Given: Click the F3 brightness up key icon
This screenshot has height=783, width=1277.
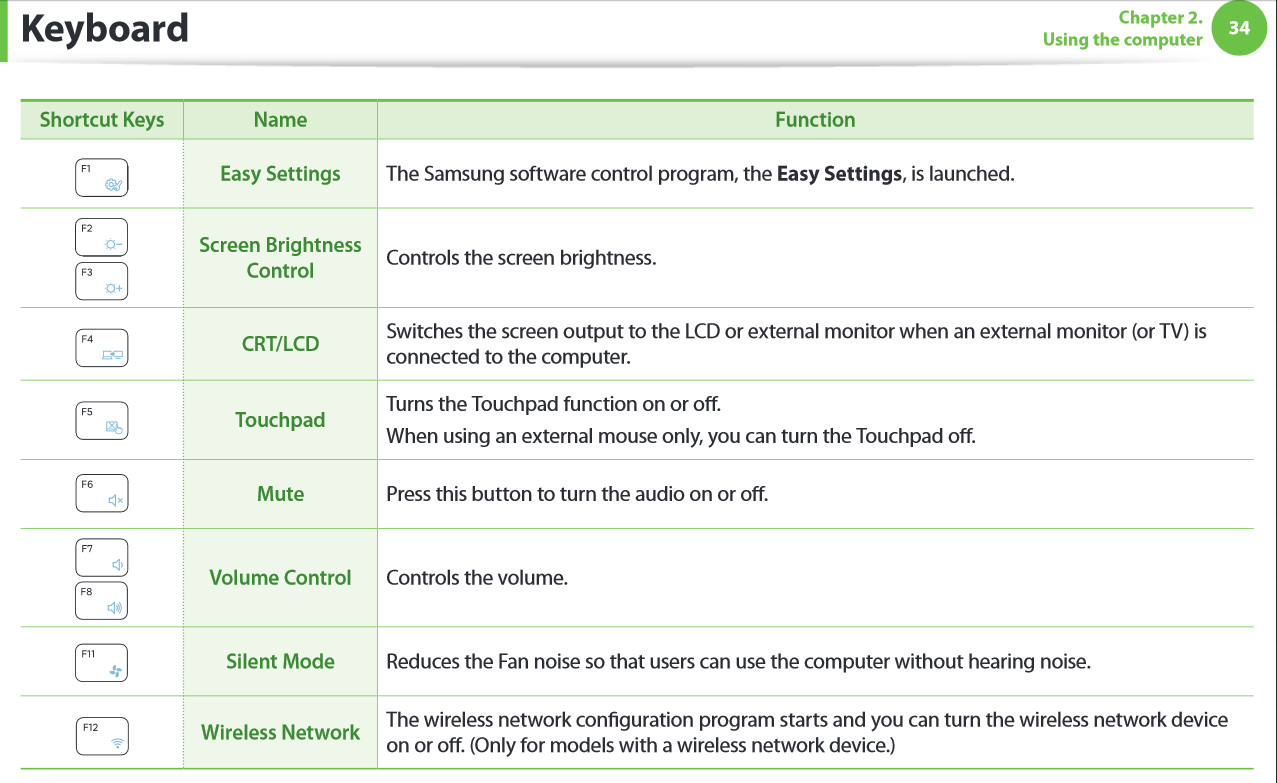Looking at the screenshot, I should click(102, 281).
